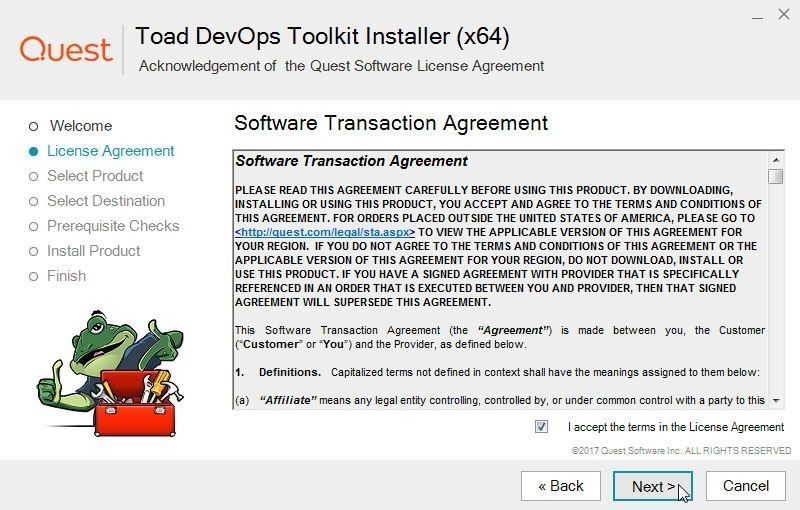
Task: Select the Welcome step in sidebar
Action: 71,126
